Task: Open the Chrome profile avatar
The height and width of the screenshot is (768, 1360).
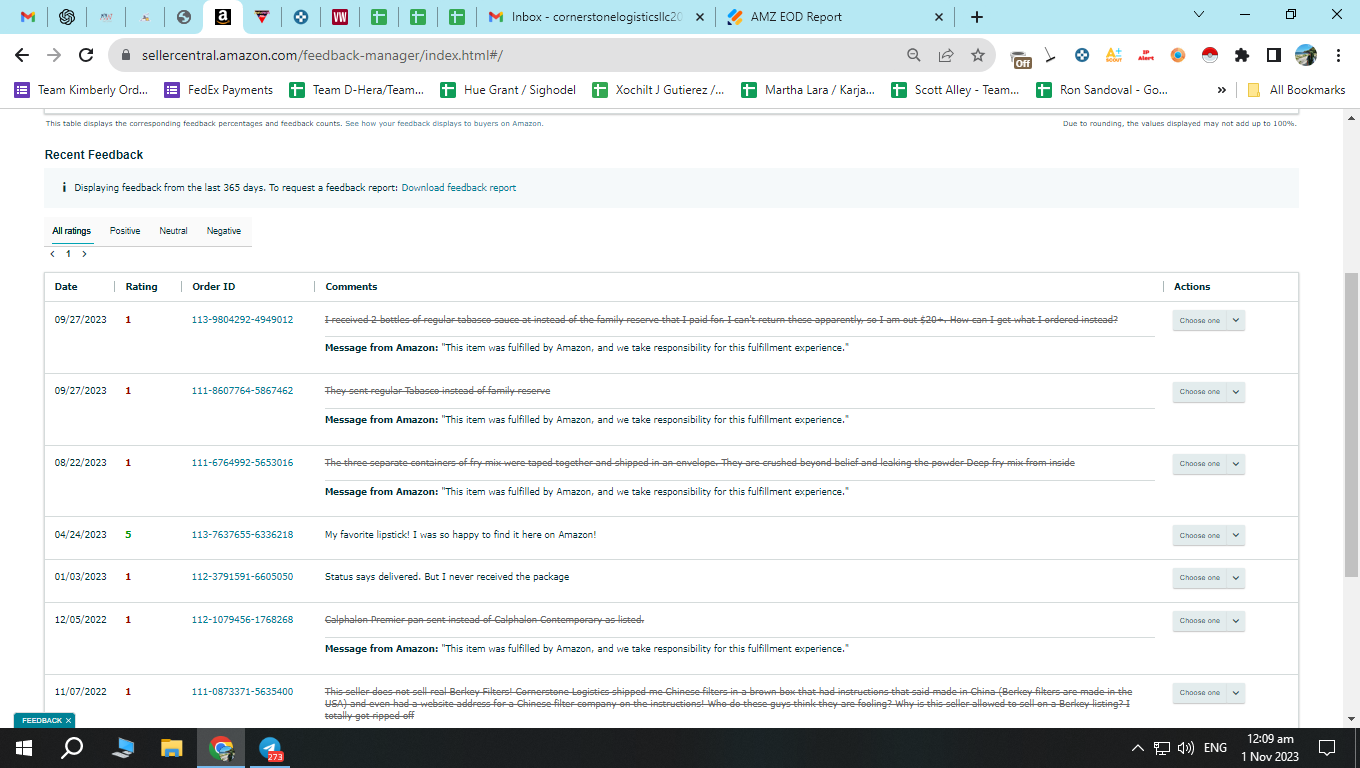Action: click(x=1306, y=55)
